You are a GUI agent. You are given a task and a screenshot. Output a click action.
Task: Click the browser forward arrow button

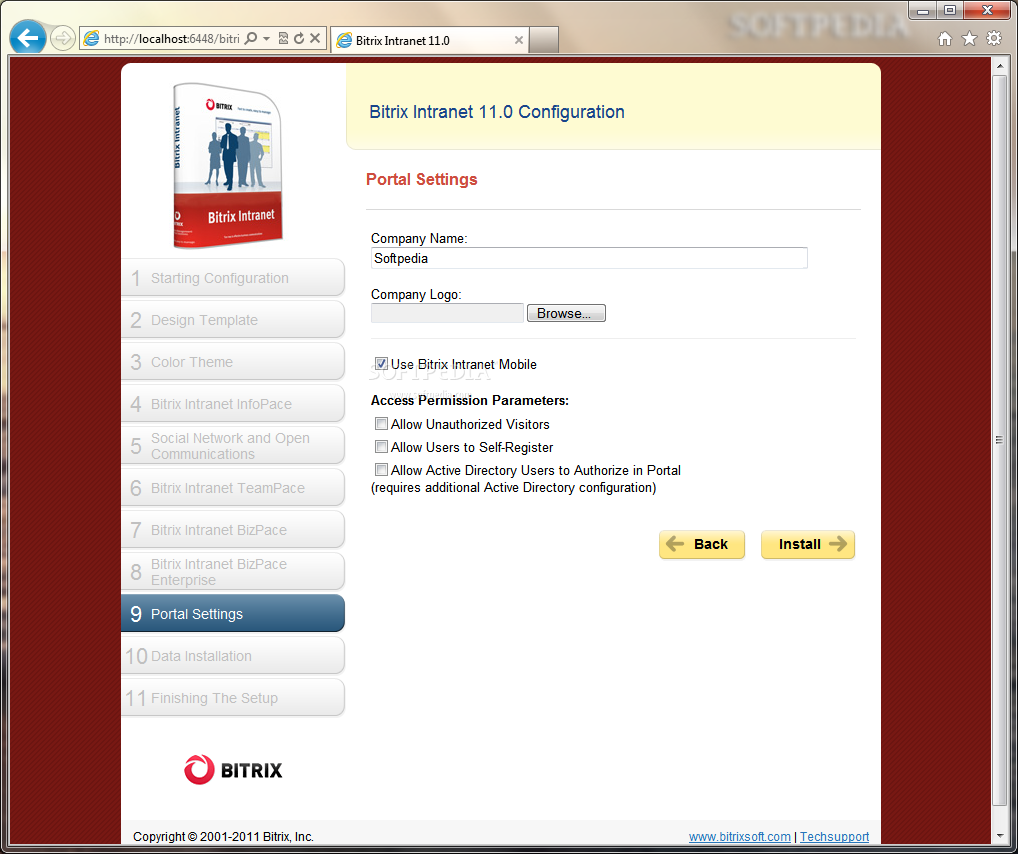click(62, 38)
